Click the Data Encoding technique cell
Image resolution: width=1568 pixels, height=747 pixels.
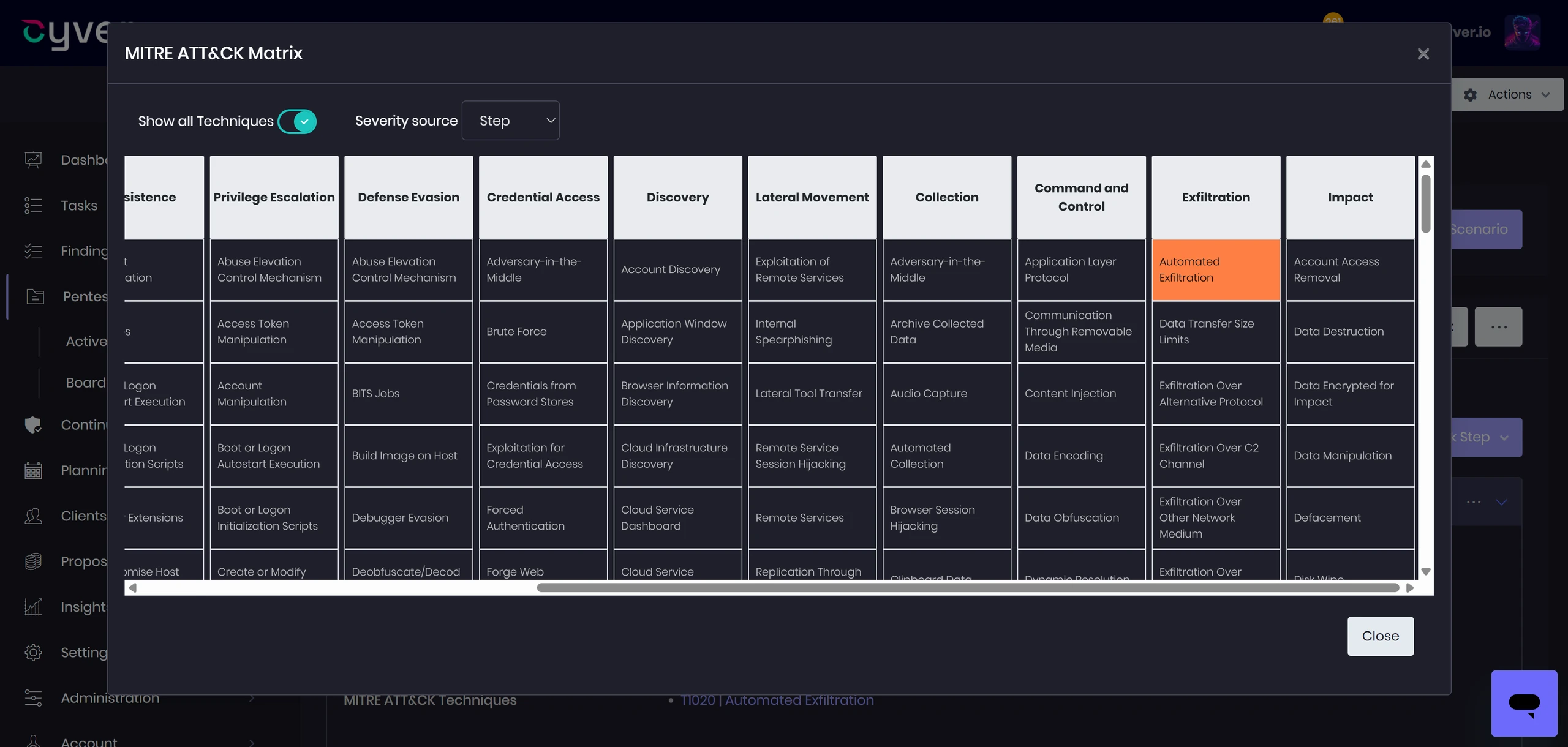click(x=1081, y=456)
